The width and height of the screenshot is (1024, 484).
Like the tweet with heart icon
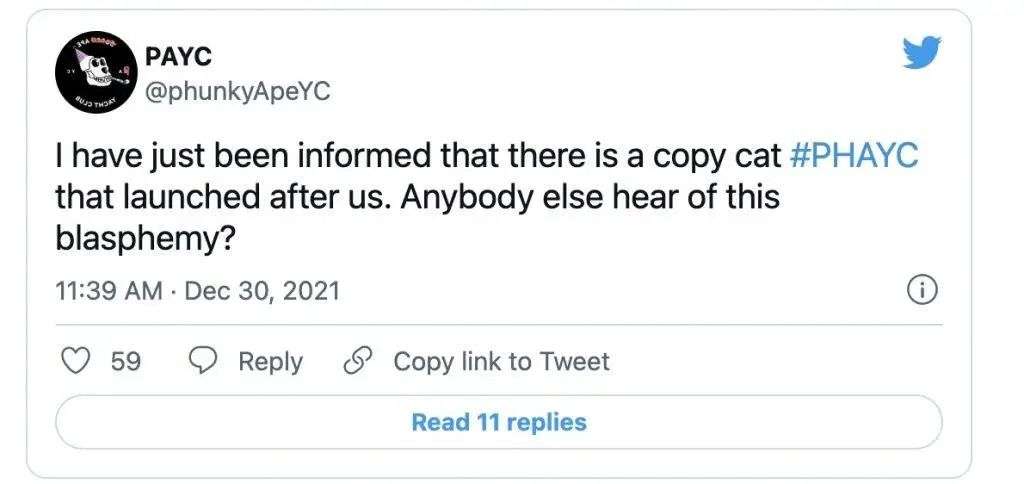75,361
